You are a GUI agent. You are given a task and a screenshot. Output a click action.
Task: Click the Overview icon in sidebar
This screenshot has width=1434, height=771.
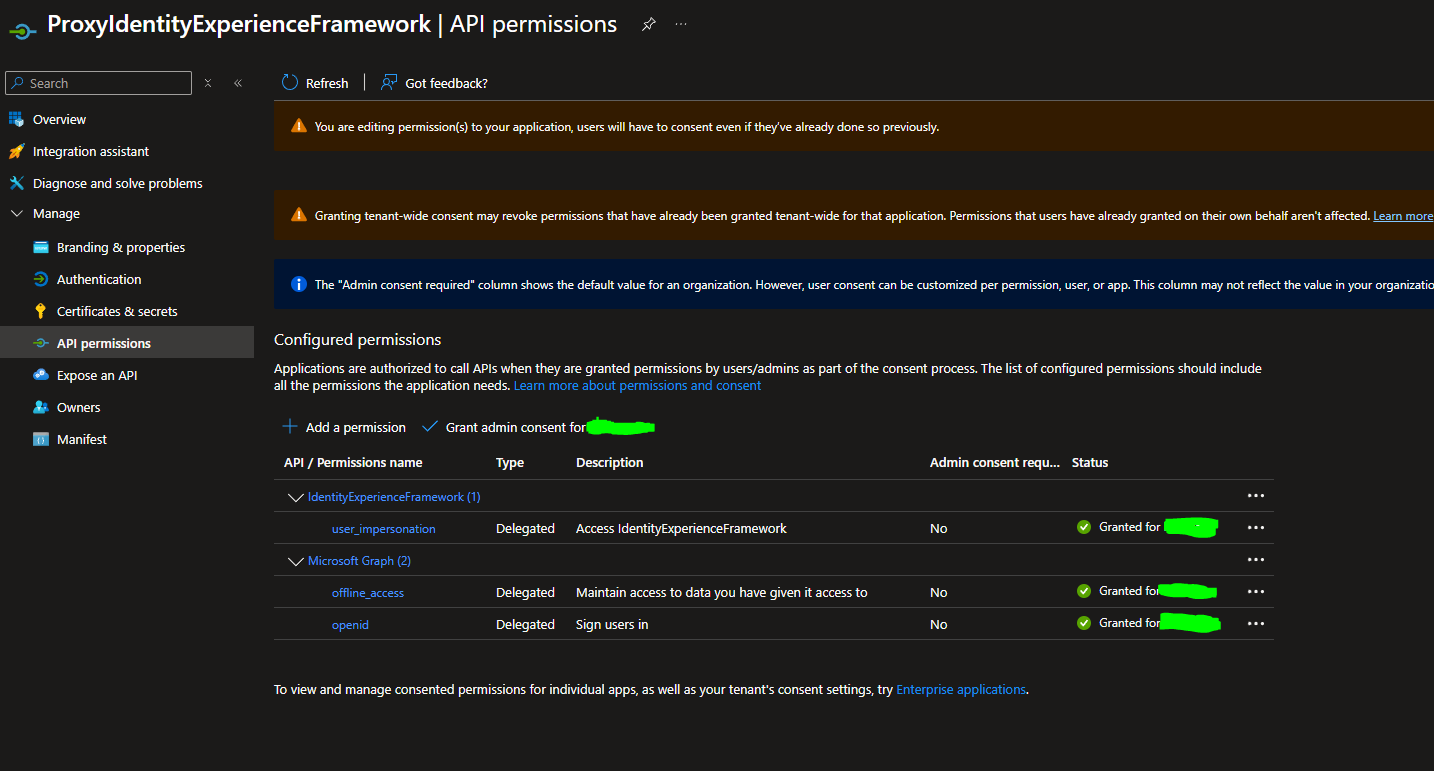point(16,119)
